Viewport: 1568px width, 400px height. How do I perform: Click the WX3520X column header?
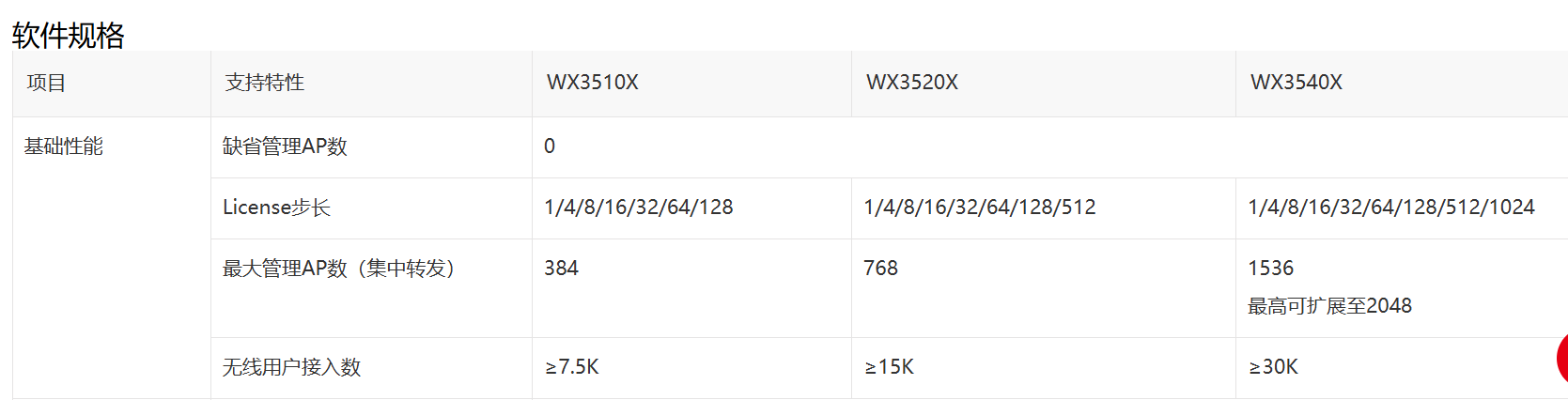coord(912,83)
